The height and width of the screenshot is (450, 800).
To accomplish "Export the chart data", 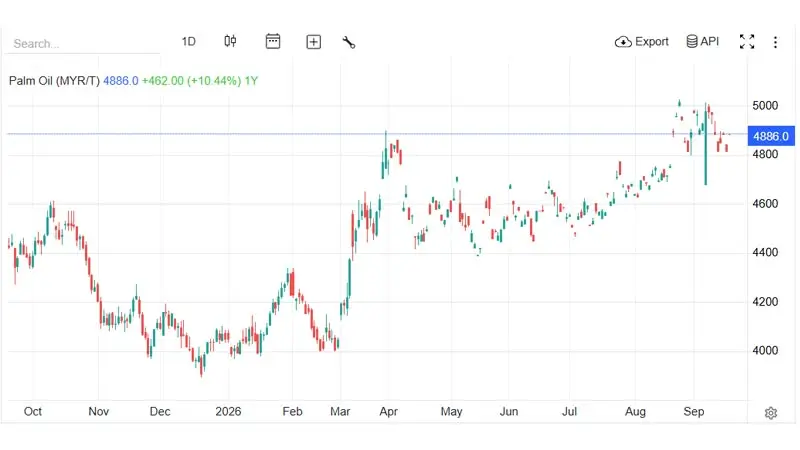I will pyautogui.click(x=642, y=42).
